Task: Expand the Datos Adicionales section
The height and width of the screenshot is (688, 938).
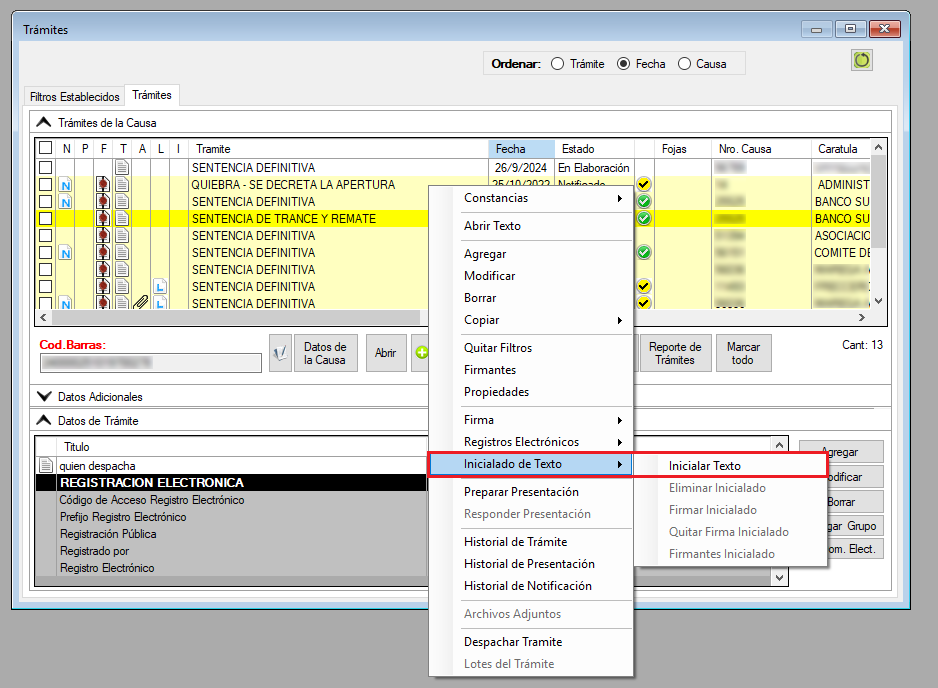Action: (x=44, y=397)
